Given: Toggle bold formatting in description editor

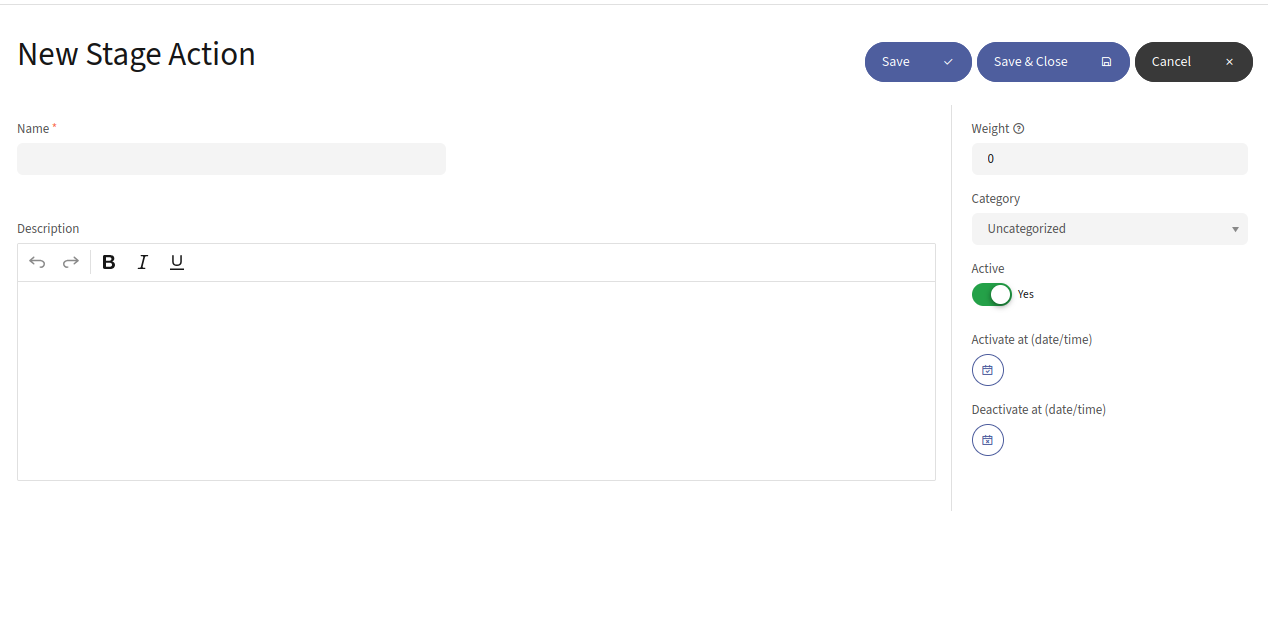Looking at the screenshot, I should [109, 262].
